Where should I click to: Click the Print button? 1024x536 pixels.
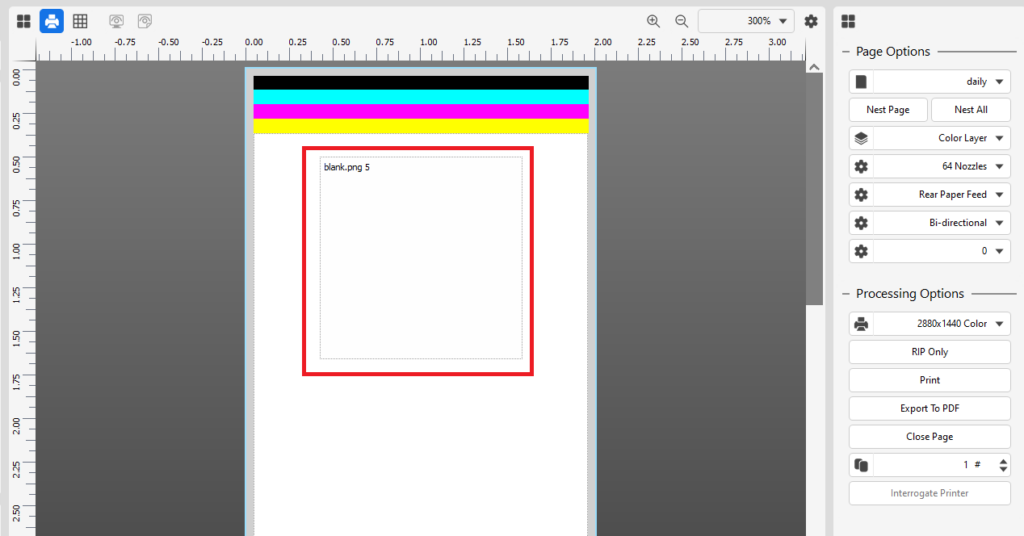(929, 380)
